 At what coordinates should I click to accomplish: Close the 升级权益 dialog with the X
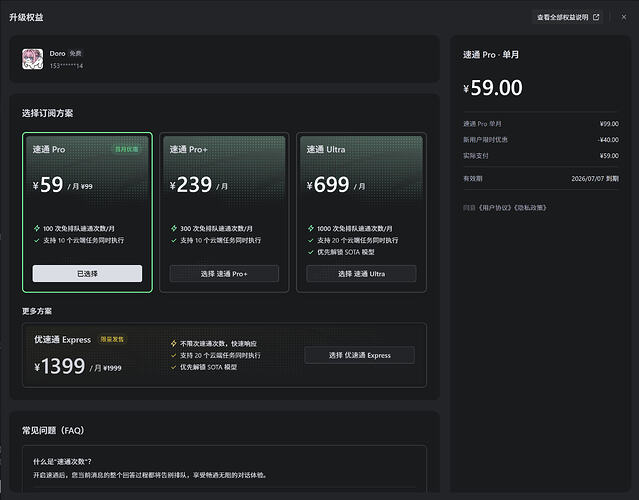pyautogui.click(x=624, y=17)
